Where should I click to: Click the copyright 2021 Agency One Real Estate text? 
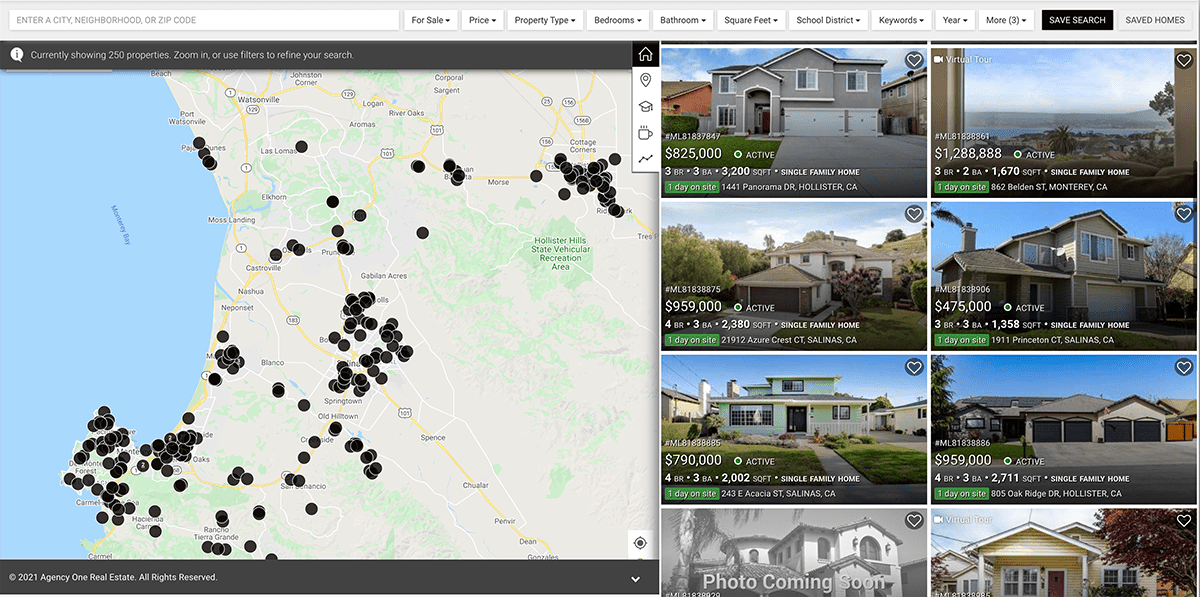[x=113, y=578]
